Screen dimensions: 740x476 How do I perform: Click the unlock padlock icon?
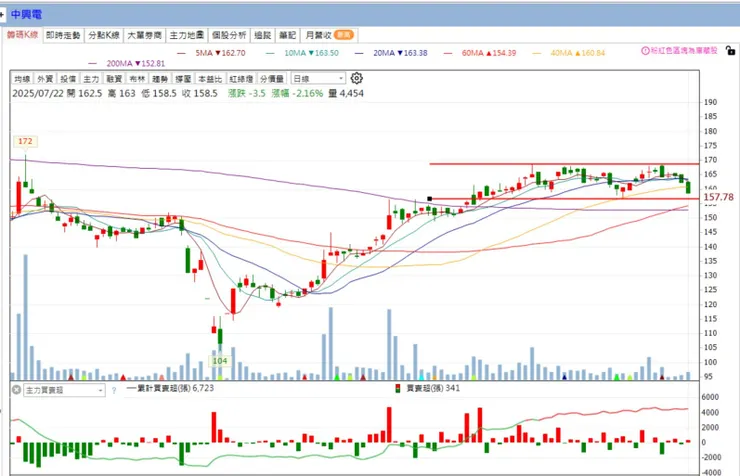pos(730,50)
